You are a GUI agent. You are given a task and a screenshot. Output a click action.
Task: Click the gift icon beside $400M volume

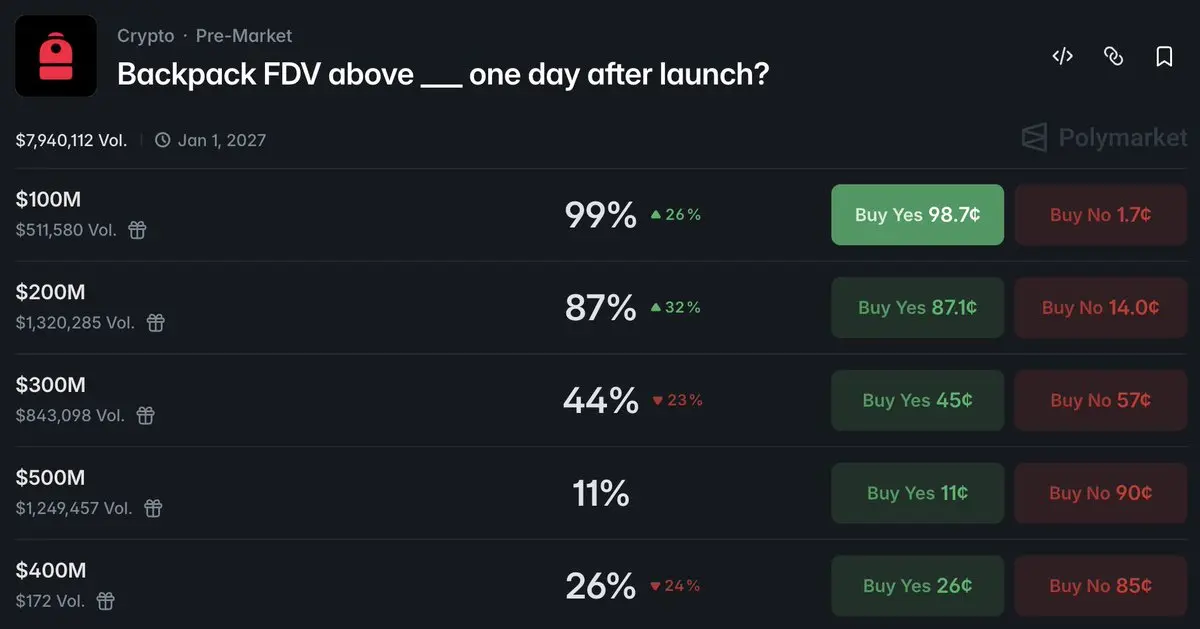[105, 601]
